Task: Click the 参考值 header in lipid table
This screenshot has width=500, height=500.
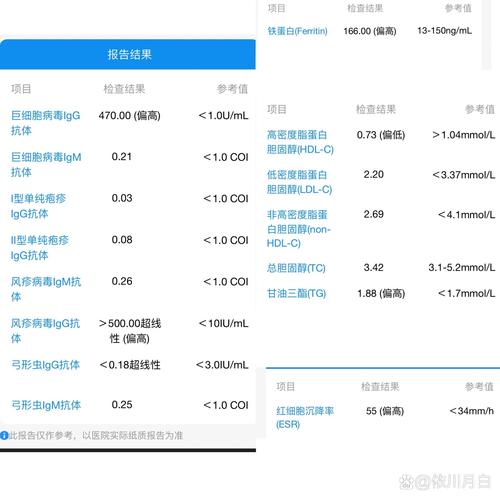Action: tap(480, 109)
